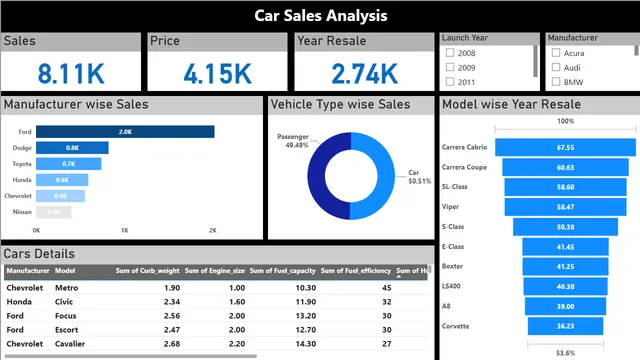
Task: Tick the Acura manufacturer checkbox
Action: pos(556,53)
